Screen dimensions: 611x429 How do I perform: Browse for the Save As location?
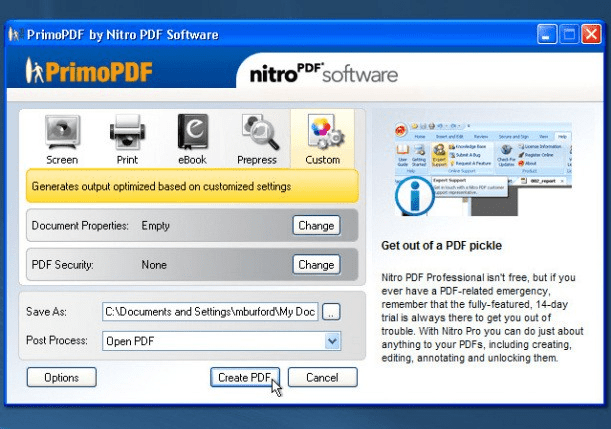[331, 312]
